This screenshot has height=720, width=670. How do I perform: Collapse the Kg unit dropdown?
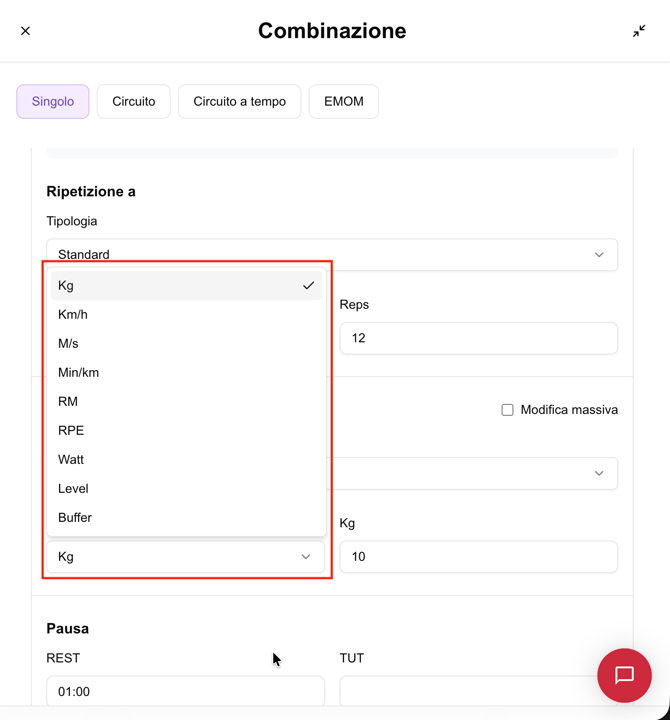(185, 557)
